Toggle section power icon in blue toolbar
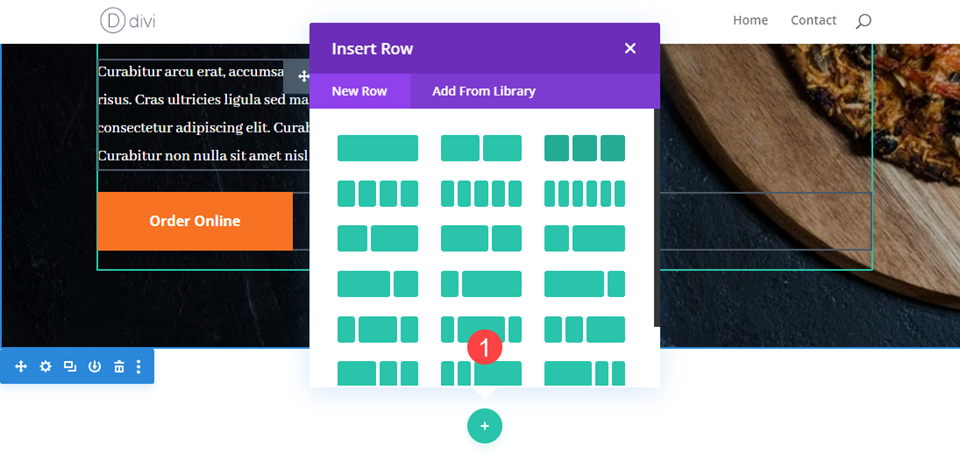Screen dimensions: 960x468 coord(94,366)
